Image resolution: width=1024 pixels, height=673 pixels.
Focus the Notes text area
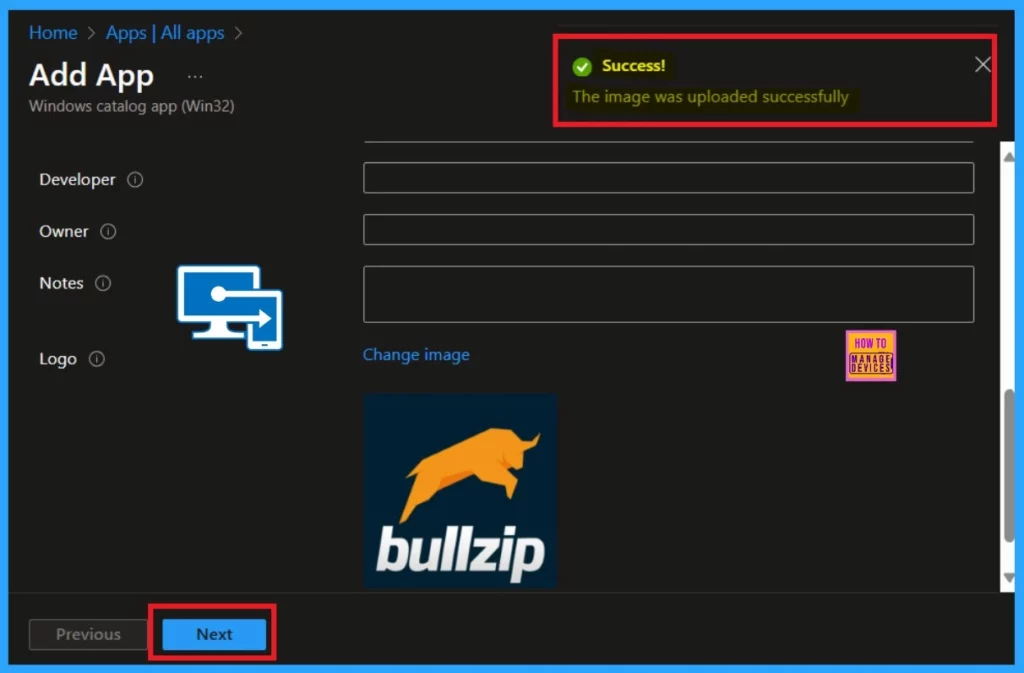click(x=668, y=294)
